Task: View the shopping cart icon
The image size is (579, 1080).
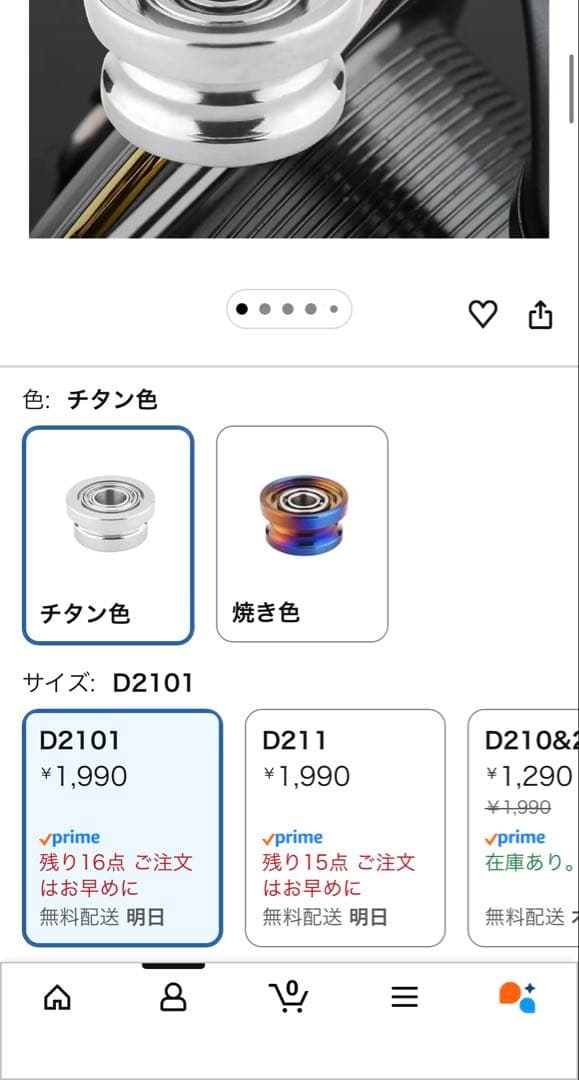Action: pos(289,997)
